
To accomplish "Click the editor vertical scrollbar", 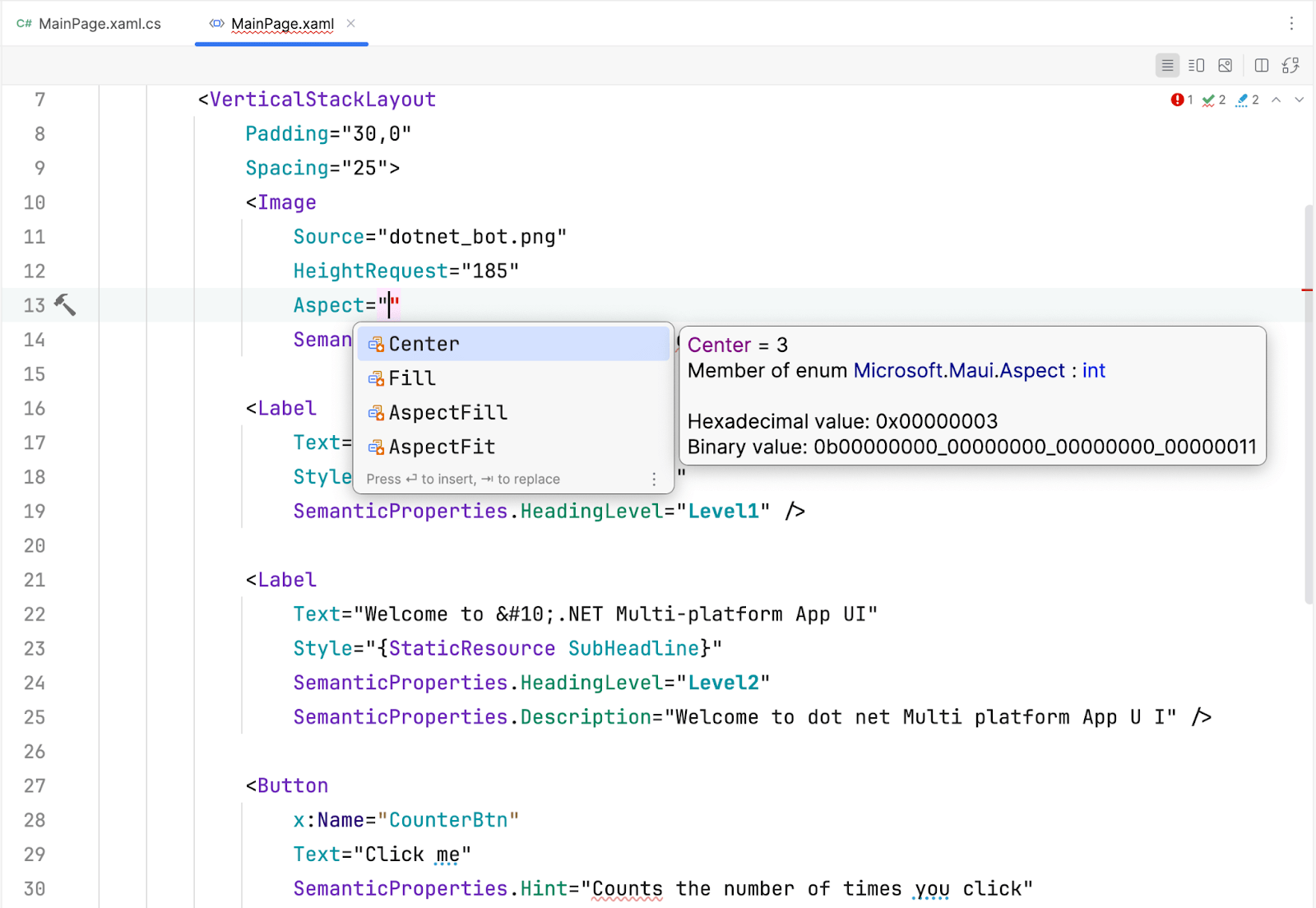I will coord(1308,403).
